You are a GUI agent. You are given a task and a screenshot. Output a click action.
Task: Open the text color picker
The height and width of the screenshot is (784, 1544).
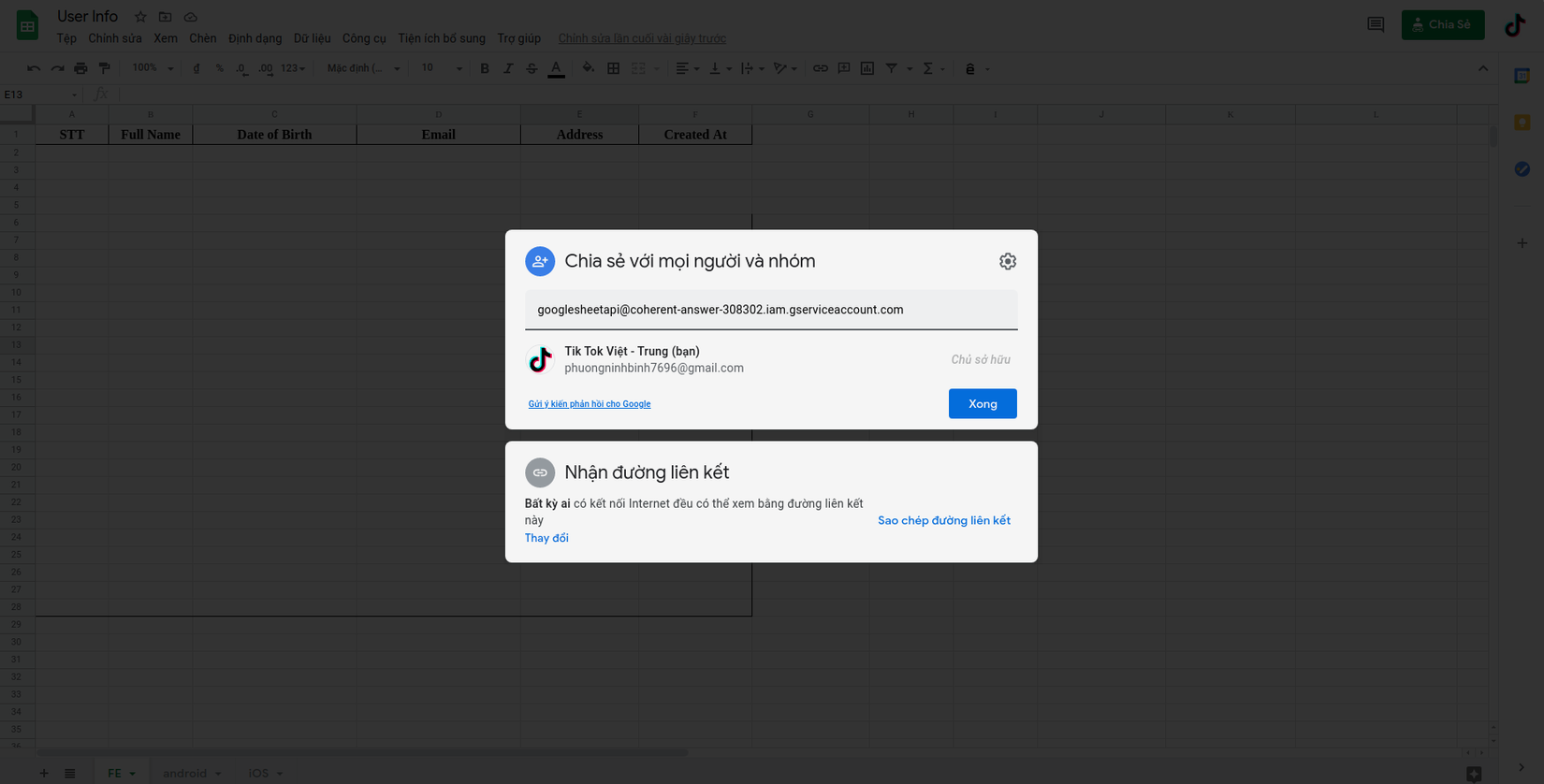556,68
